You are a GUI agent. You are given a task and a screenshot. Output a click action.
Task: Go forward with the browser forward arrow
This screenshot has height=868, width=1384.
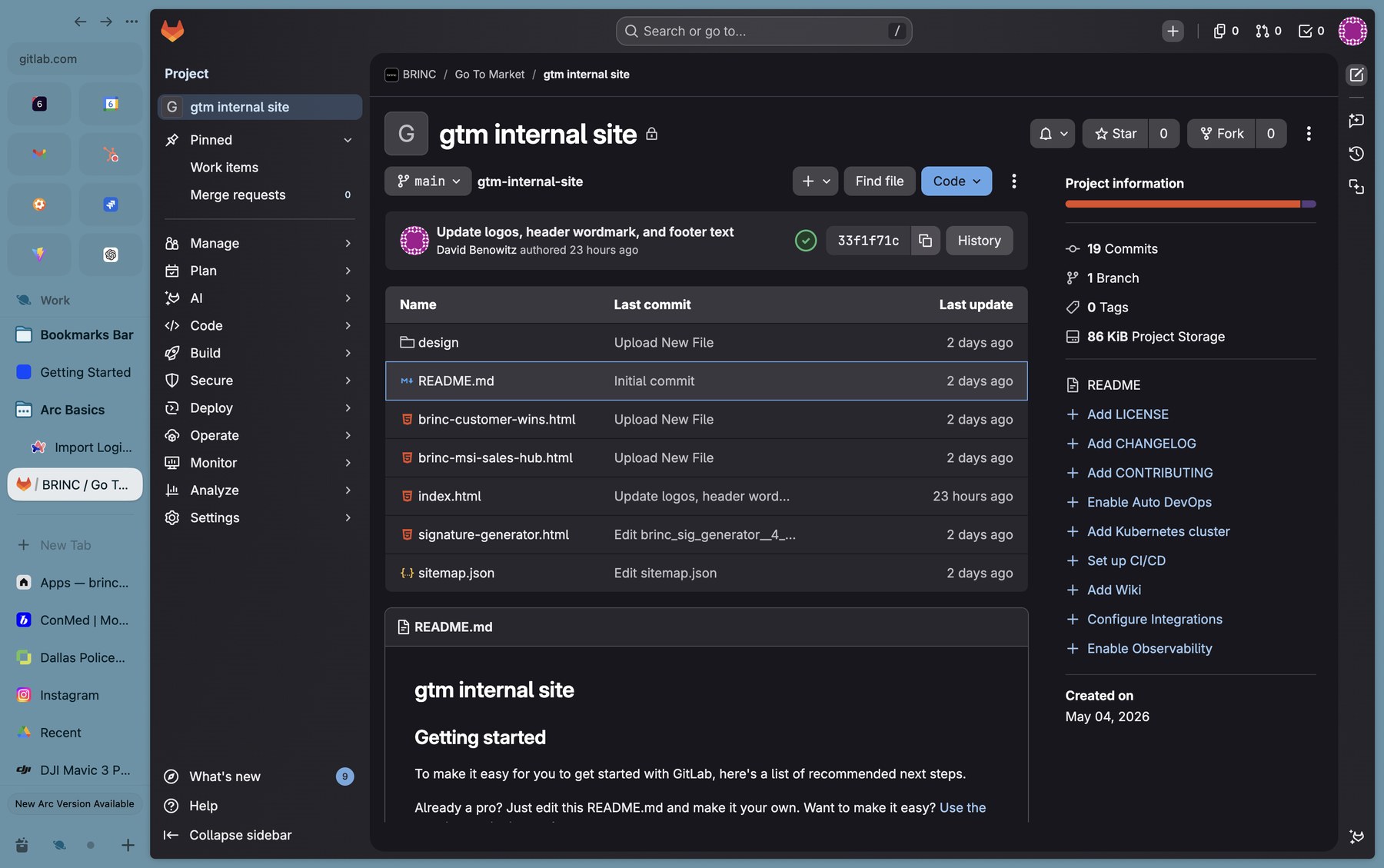click(x=106, y=22)
